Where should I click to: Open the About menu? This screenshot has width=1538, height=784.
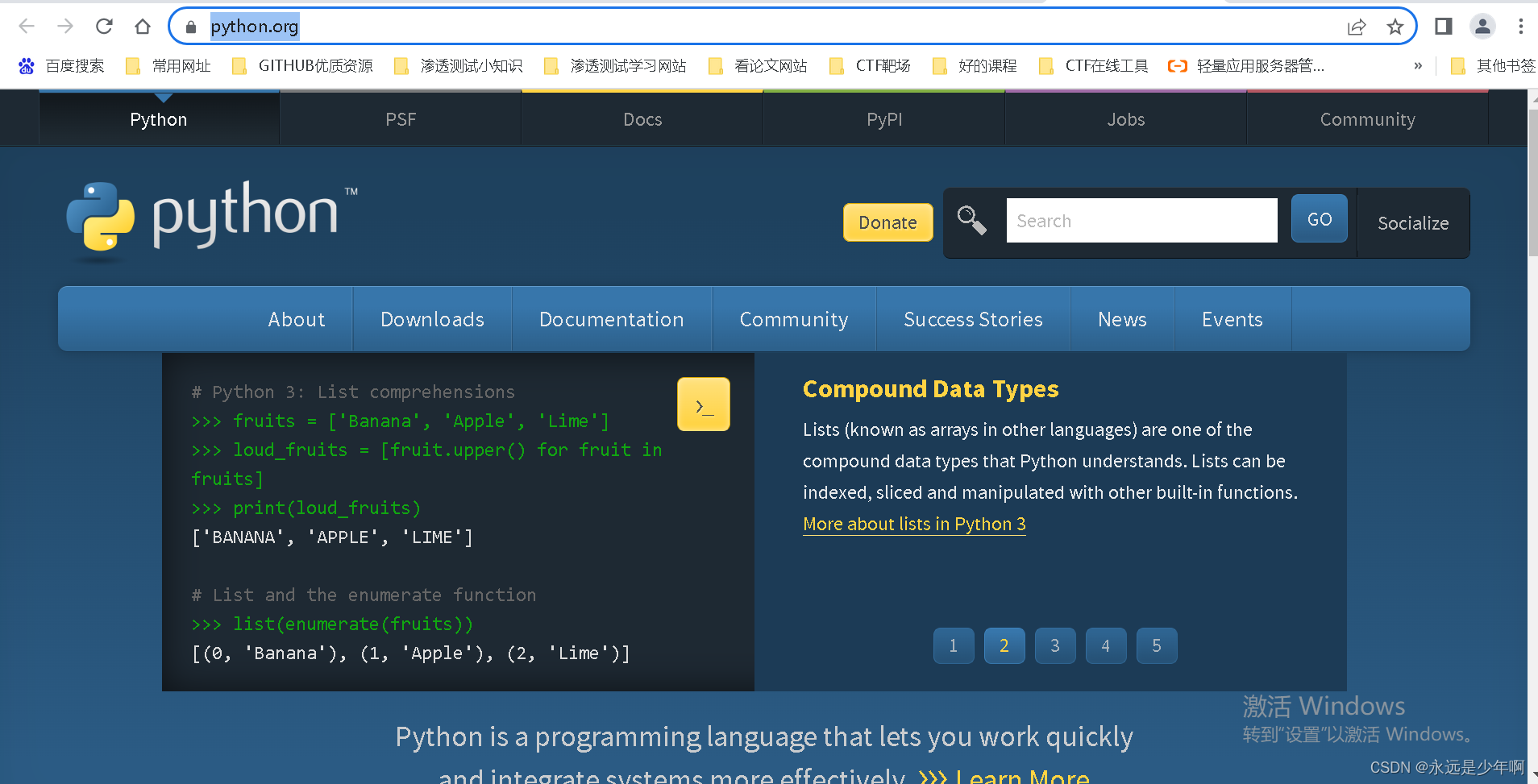297,319
